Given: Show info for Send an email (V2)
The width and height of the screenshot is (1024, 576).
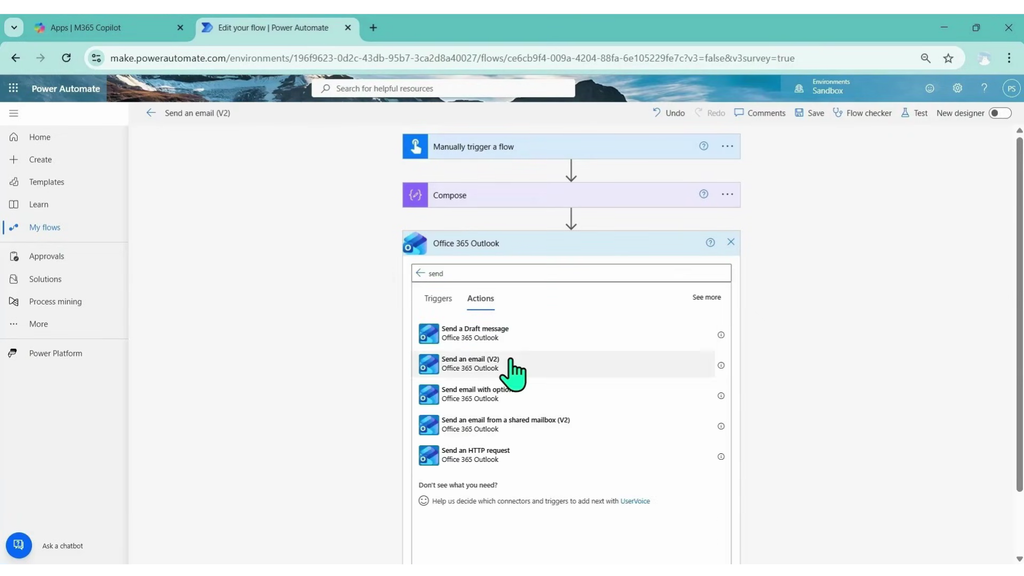Looking at the screenshot, I should 721,366.
